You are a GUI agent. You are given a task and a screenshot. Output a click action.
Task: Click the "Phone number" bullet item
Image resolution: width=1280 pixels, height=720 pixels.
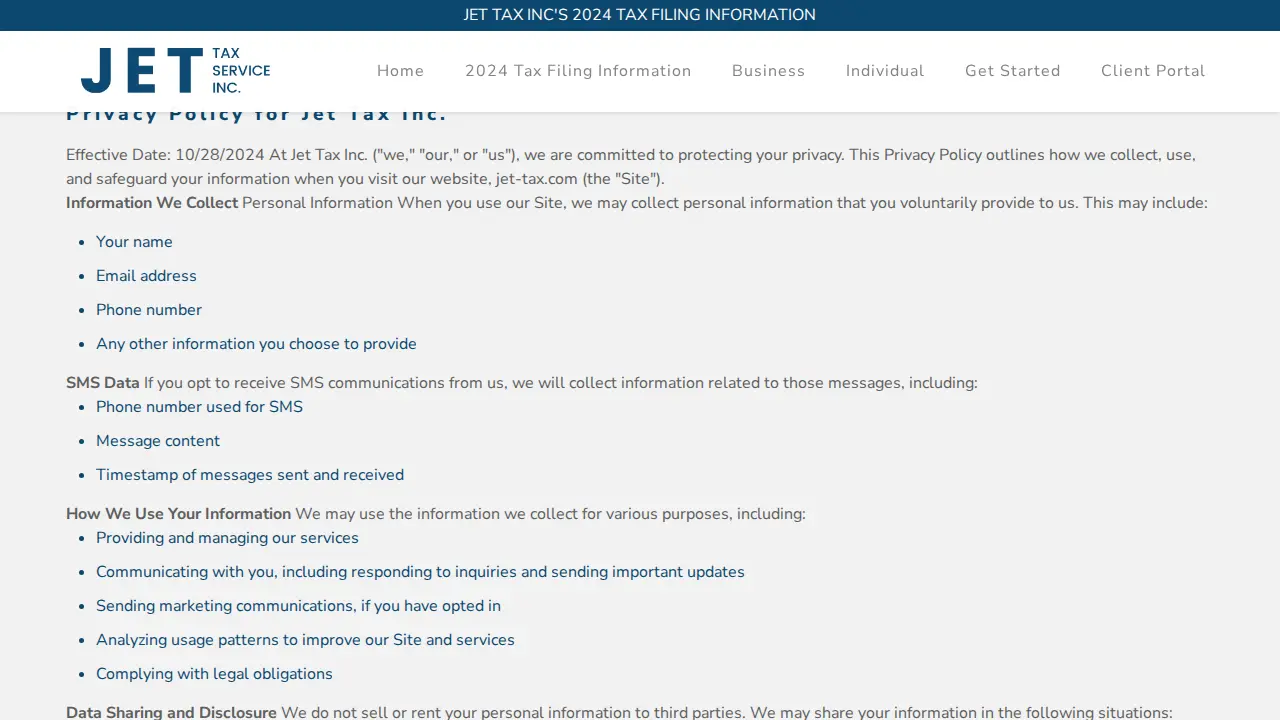[x=149, y=310]
